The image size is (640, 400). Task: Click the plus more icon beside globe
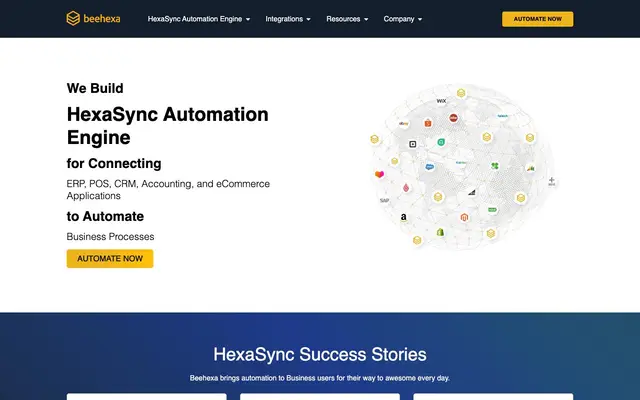point(552,181)
